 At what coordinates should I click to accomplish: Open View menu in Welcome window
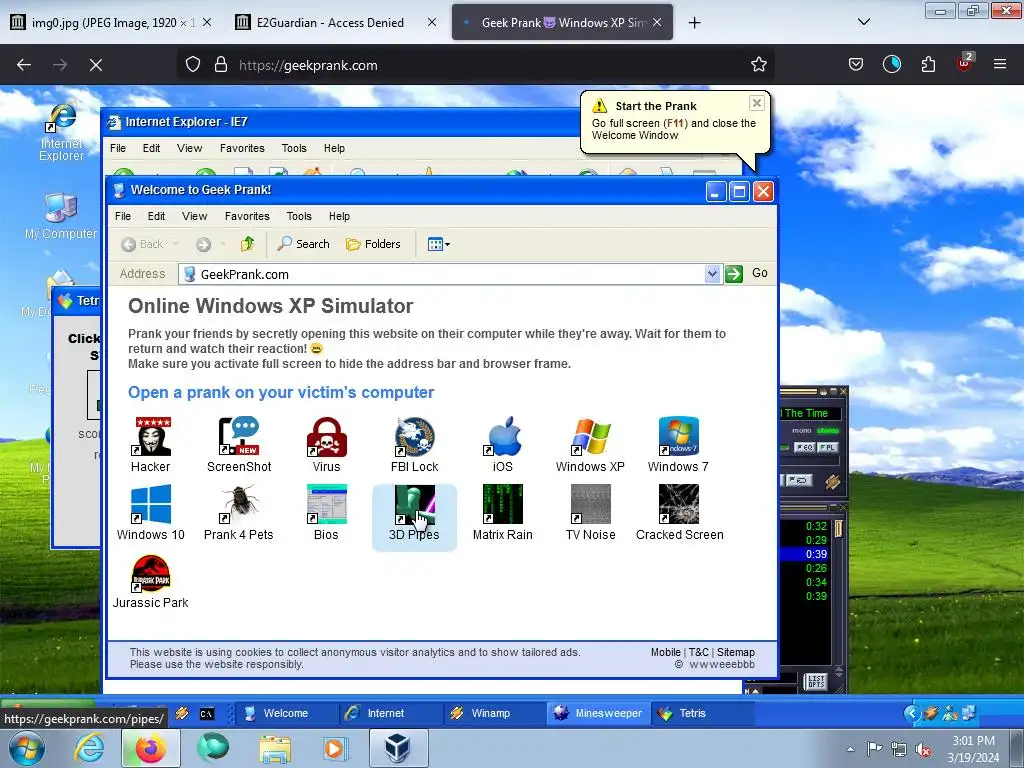(194, 216)
